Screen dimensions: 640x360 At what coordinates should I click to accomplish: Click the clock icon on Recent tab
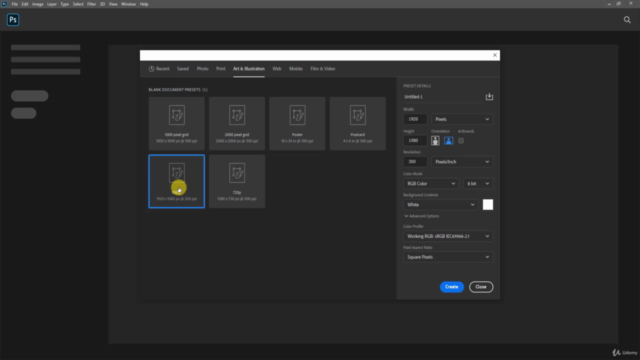click(151, 69)
